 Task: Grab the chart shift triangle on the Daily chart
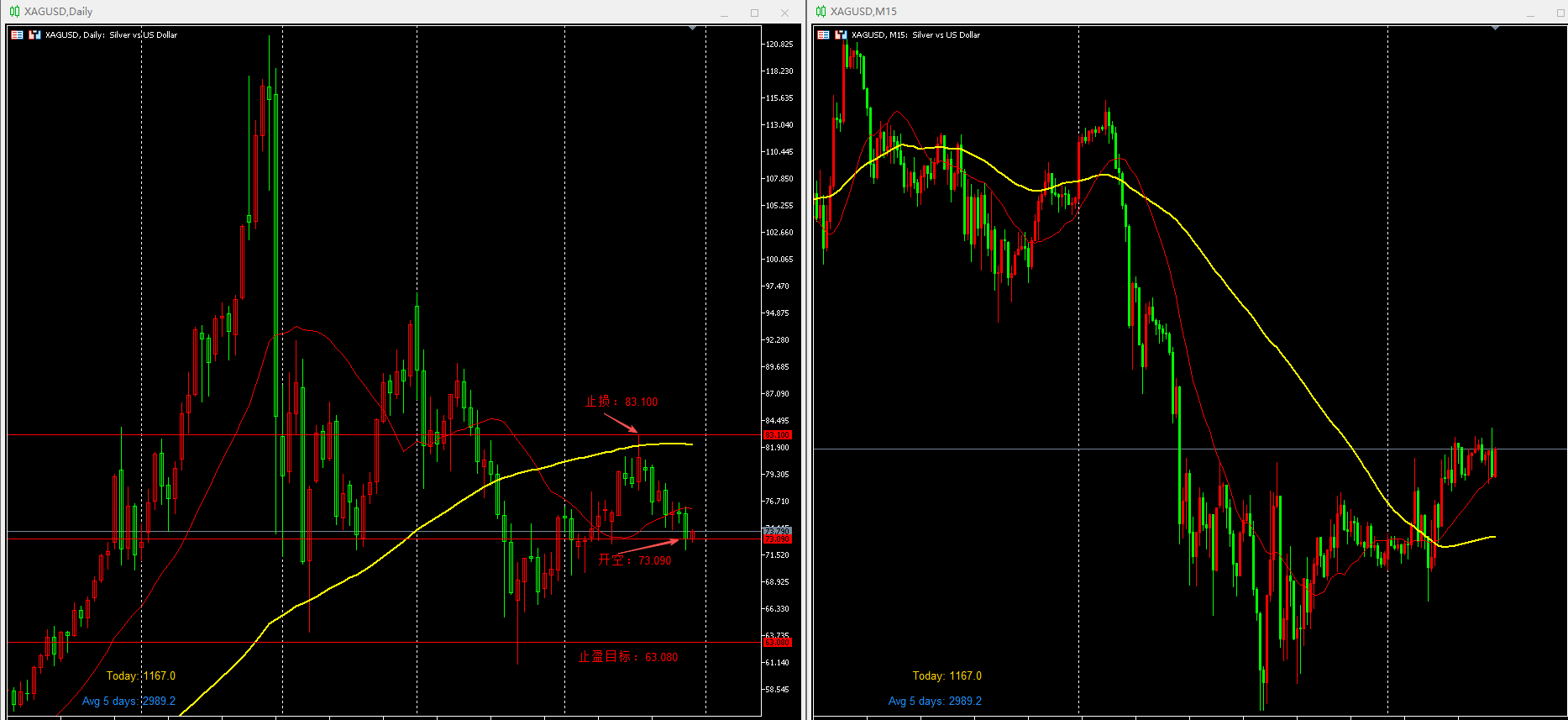(x=692, y=29)
